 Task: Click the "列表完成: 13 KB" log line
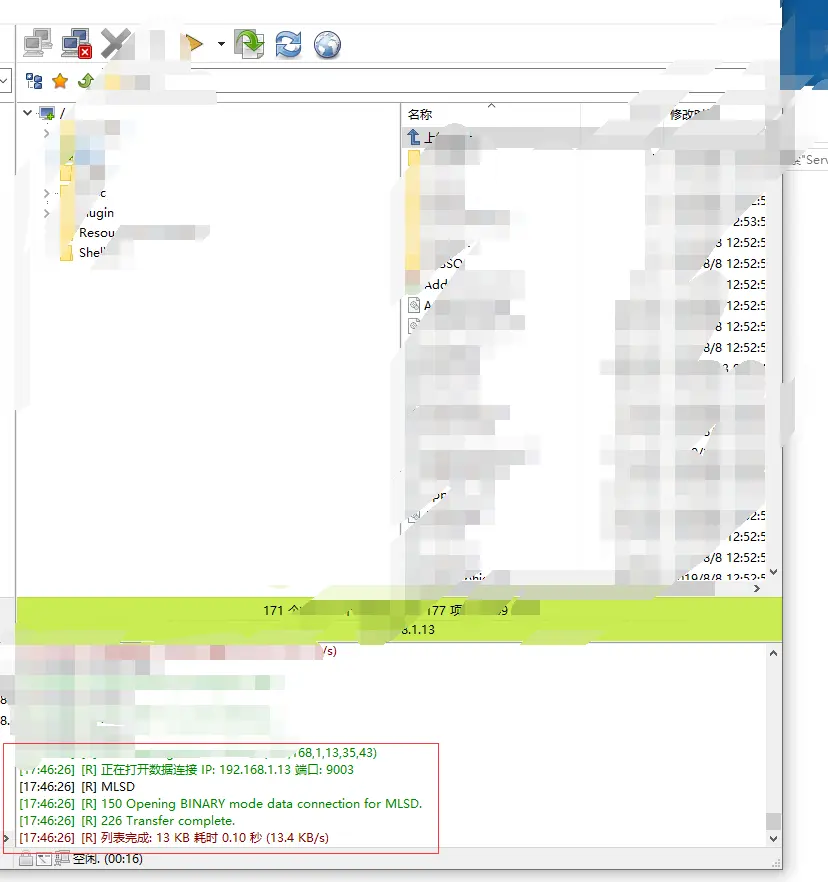[x=174, y=838]
